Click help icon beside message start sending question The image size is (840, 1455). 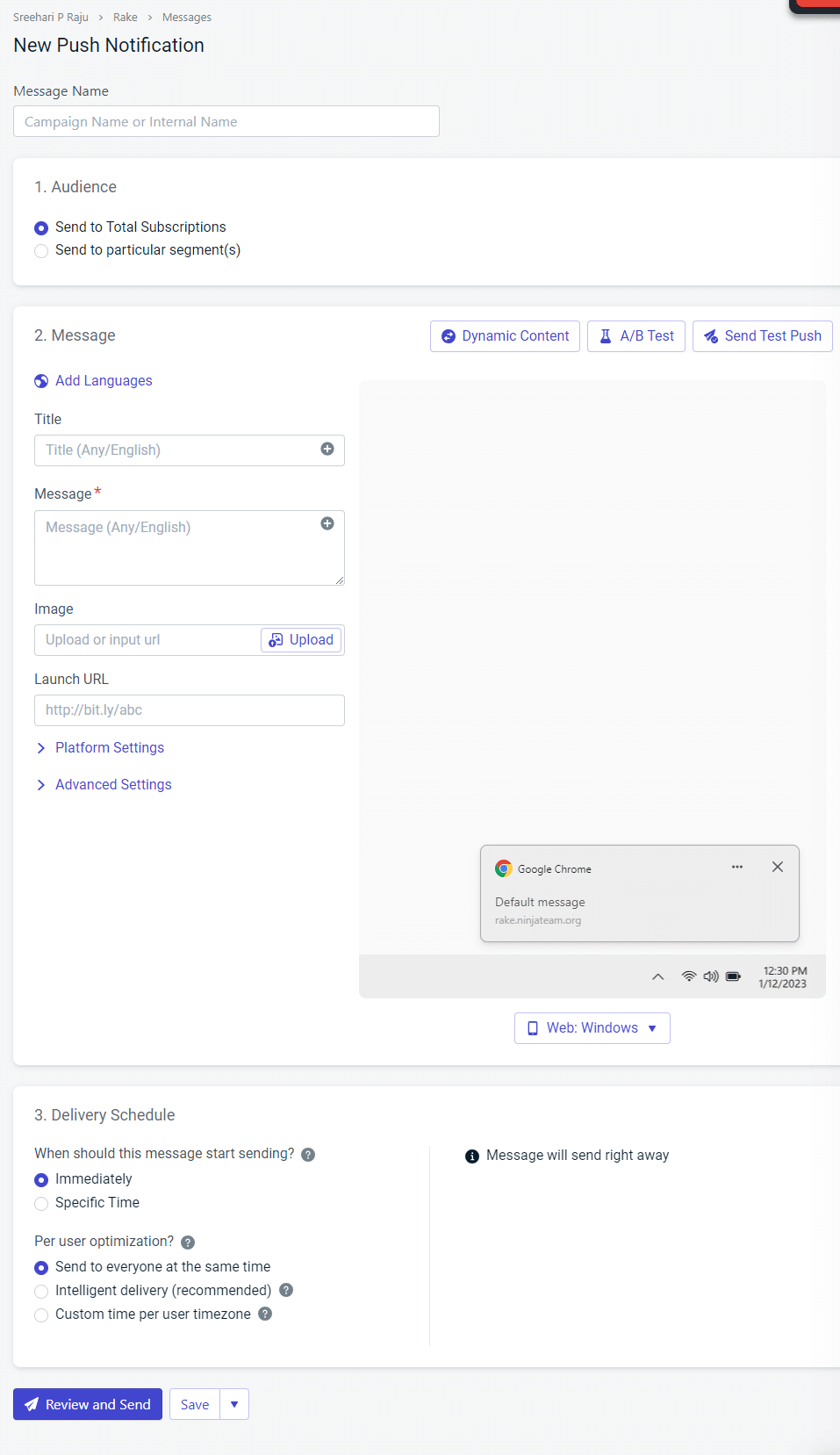tap(308, 1155)
